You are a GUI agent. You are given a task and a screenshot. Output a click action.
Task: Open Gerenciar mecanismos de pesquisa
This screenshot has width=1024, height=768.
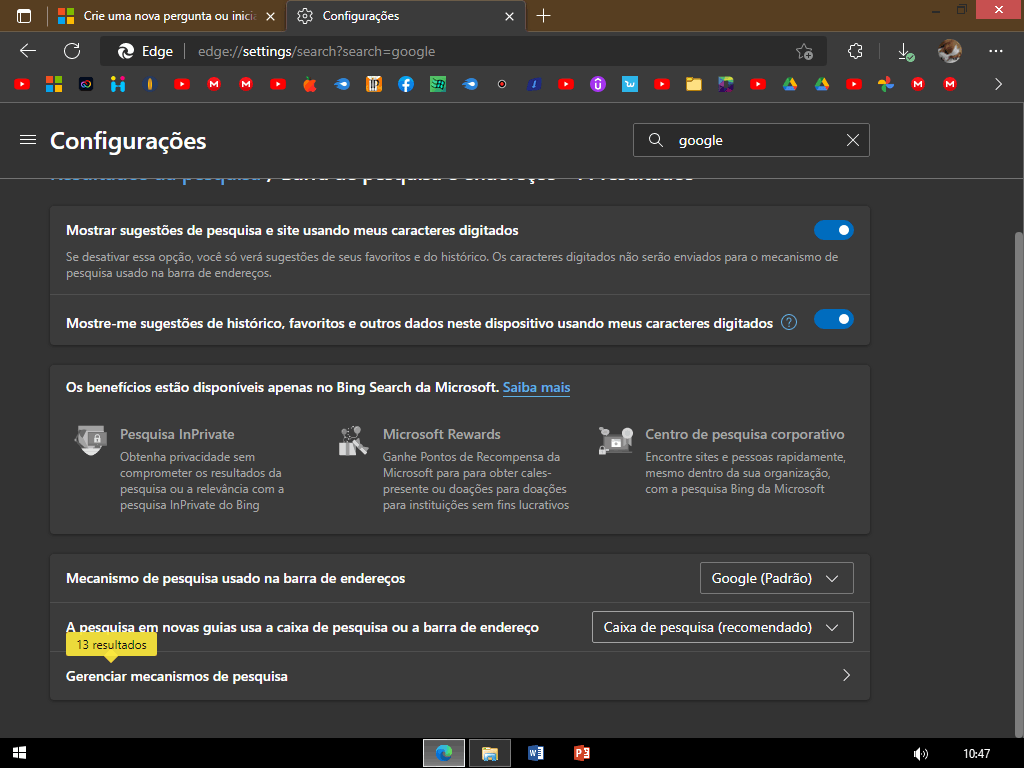(x=460, y=676)
